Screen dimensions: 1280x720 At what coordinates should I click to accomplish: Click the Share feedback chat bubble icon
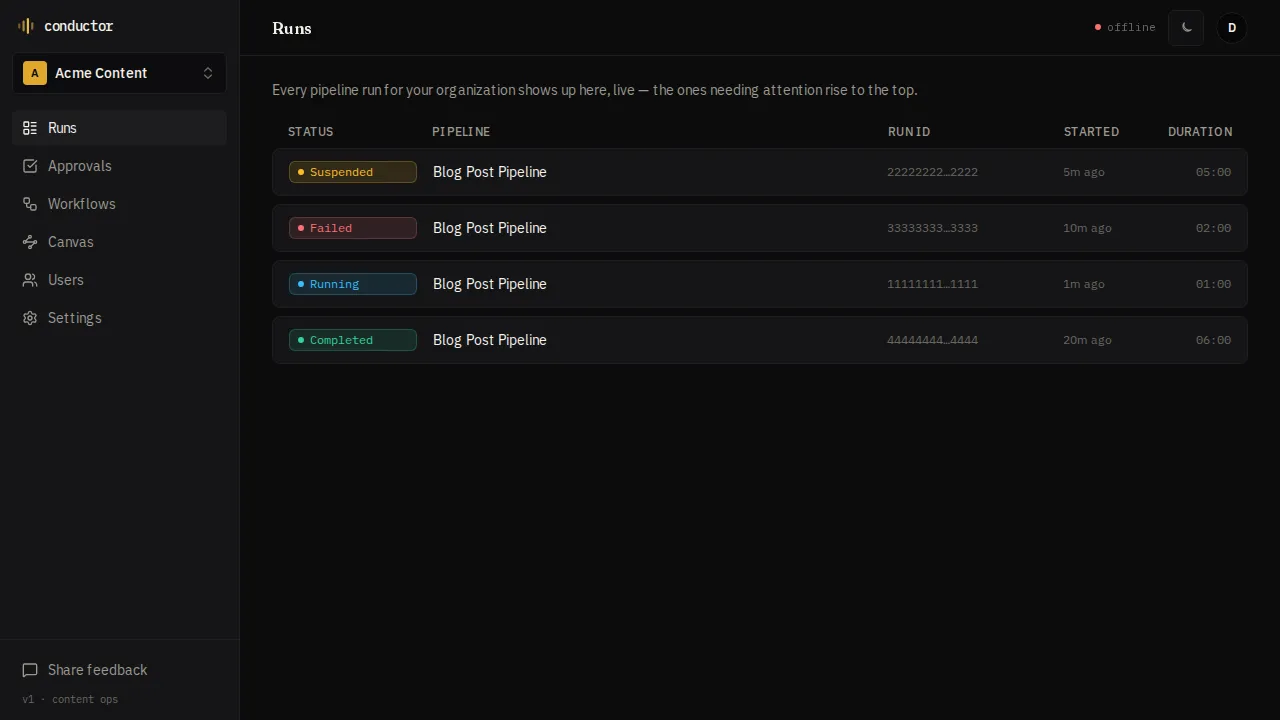[30, 670]
